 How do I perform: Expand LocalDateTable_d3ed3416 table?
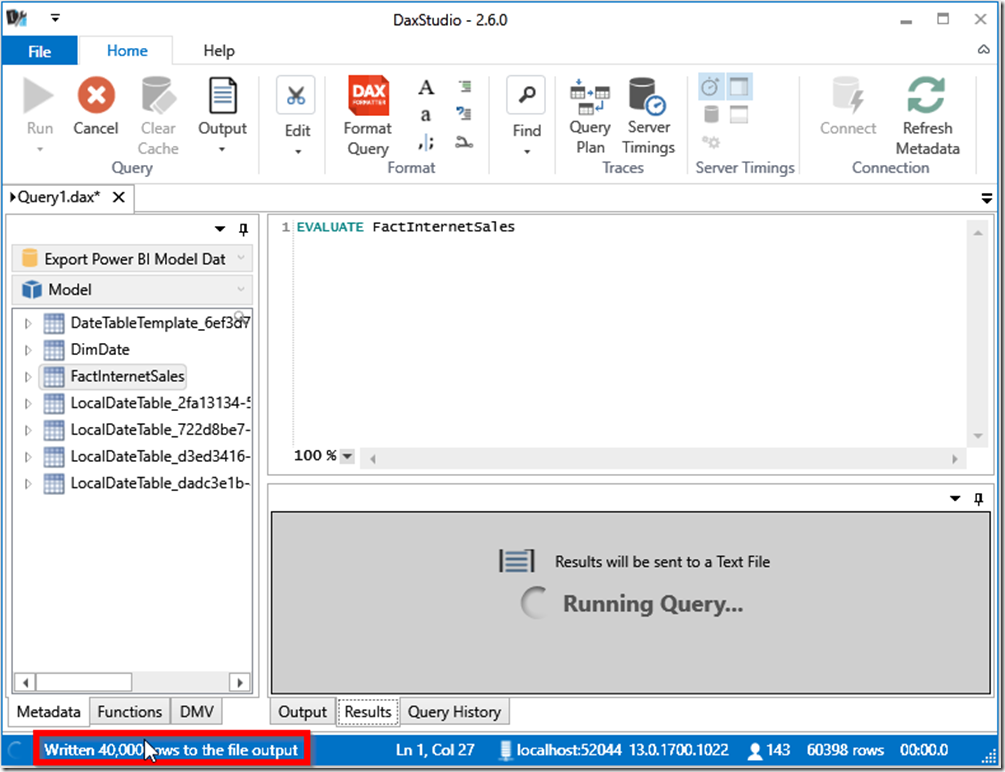point(28,457)
